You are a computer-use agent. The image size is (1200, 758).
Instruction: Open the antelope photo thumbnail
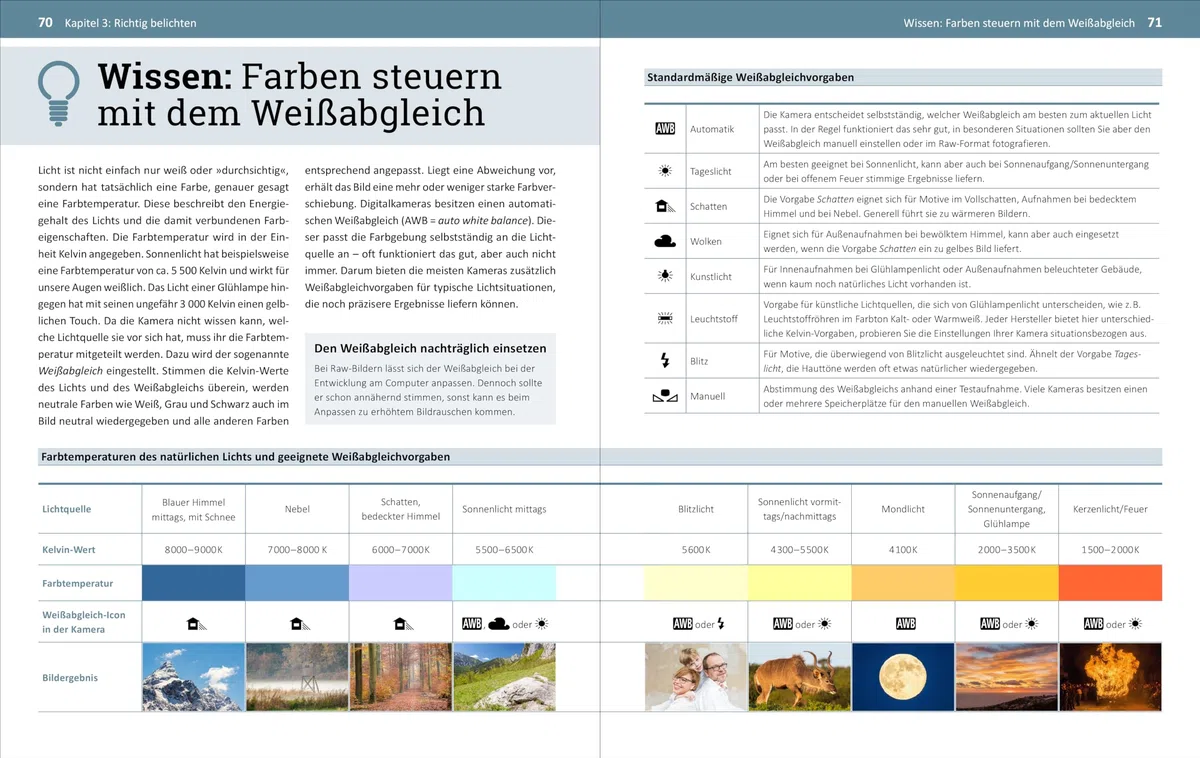799,677
